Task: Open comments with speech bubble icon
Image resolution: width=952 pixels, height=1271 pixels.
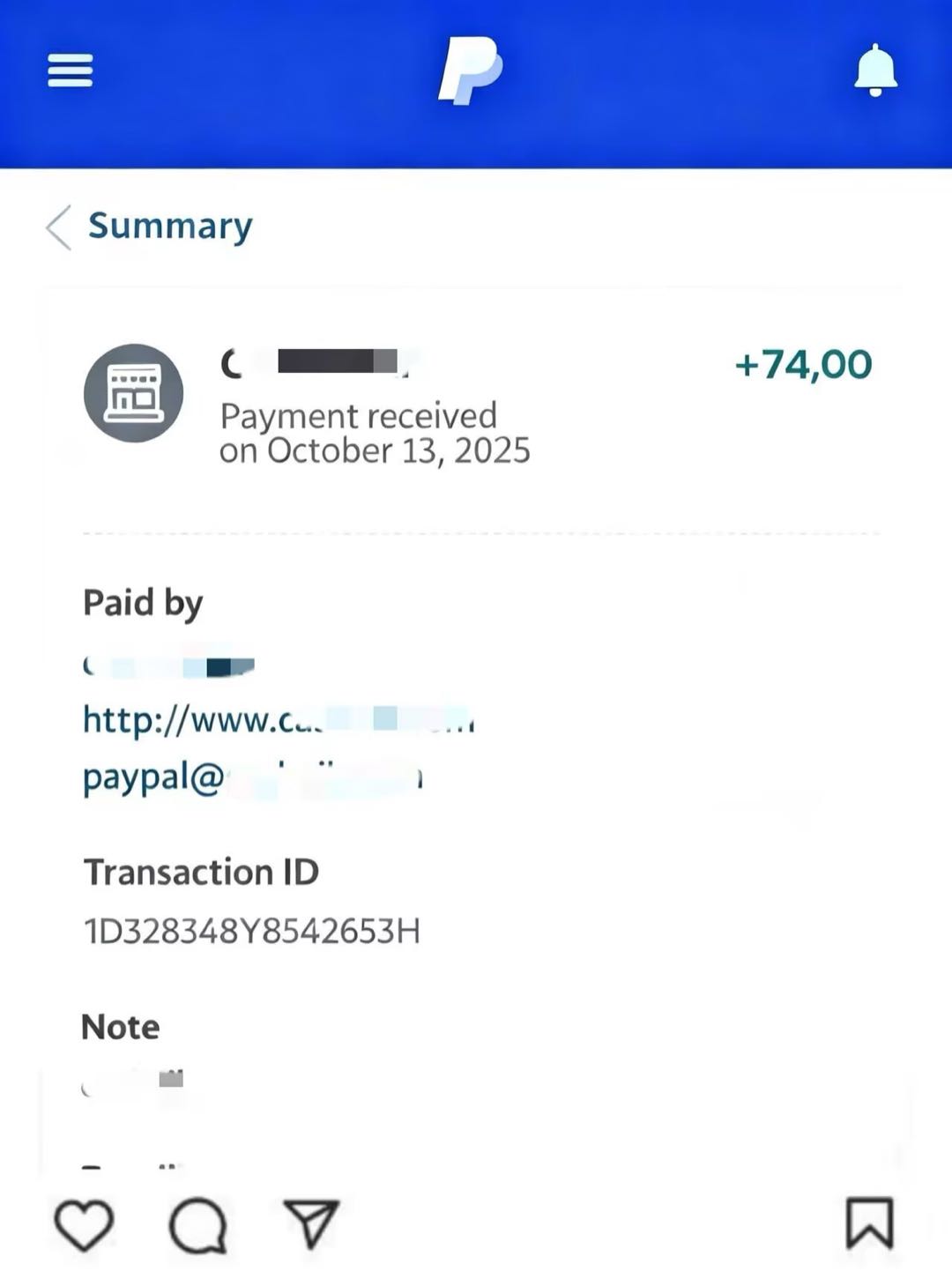Action: point(198,1224)
